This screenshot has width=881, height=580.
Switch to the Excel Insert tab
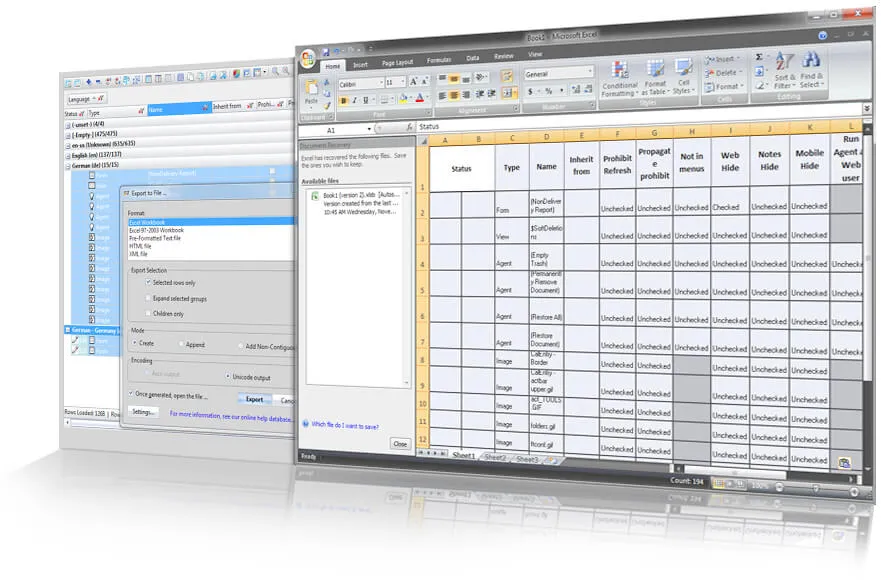click(x=360, y=65)
